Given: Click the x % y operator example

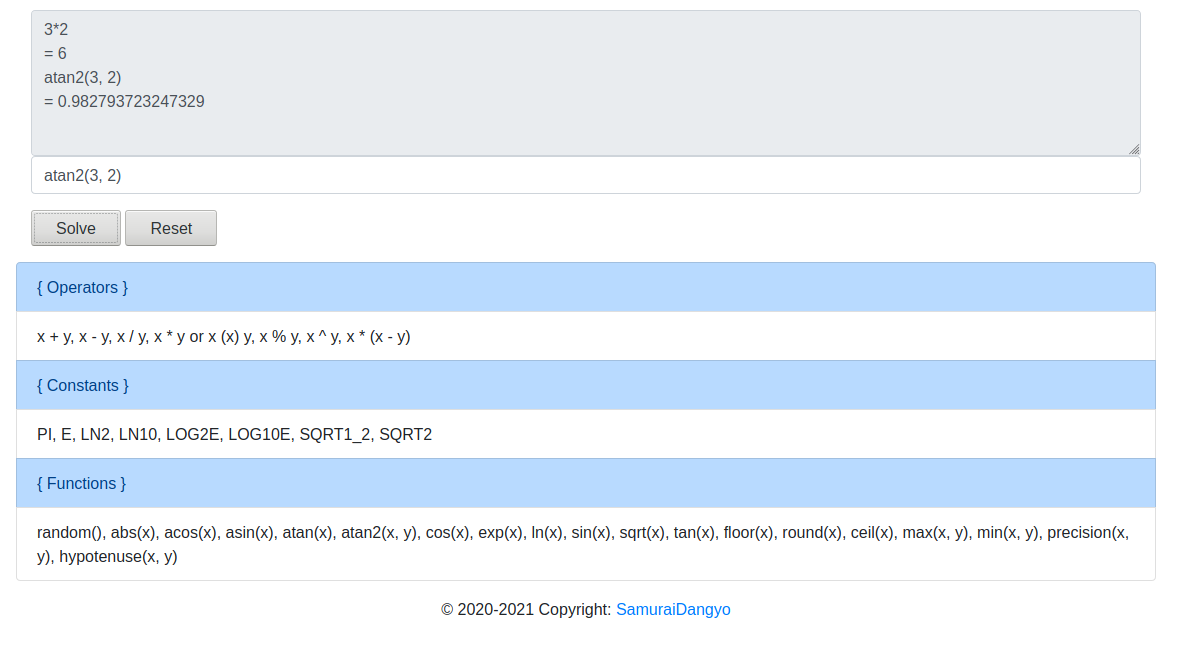Looking at the screenshot, I should point(279,336).
